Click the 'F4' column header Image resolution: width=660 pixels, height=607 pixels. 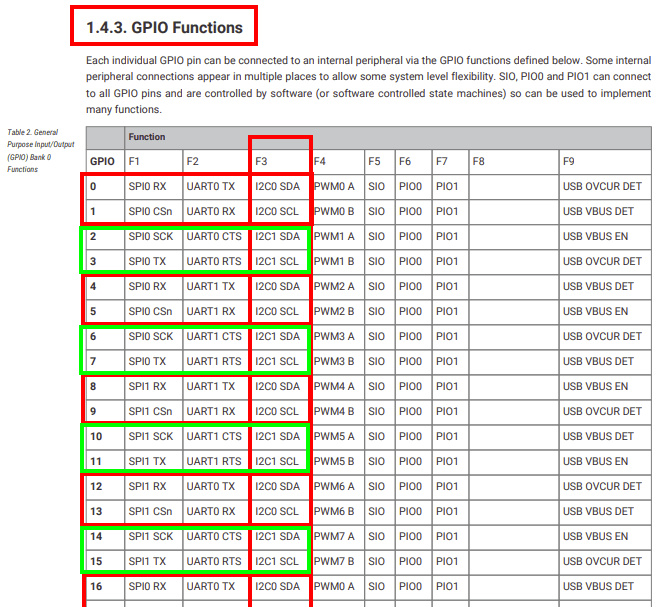320,162
